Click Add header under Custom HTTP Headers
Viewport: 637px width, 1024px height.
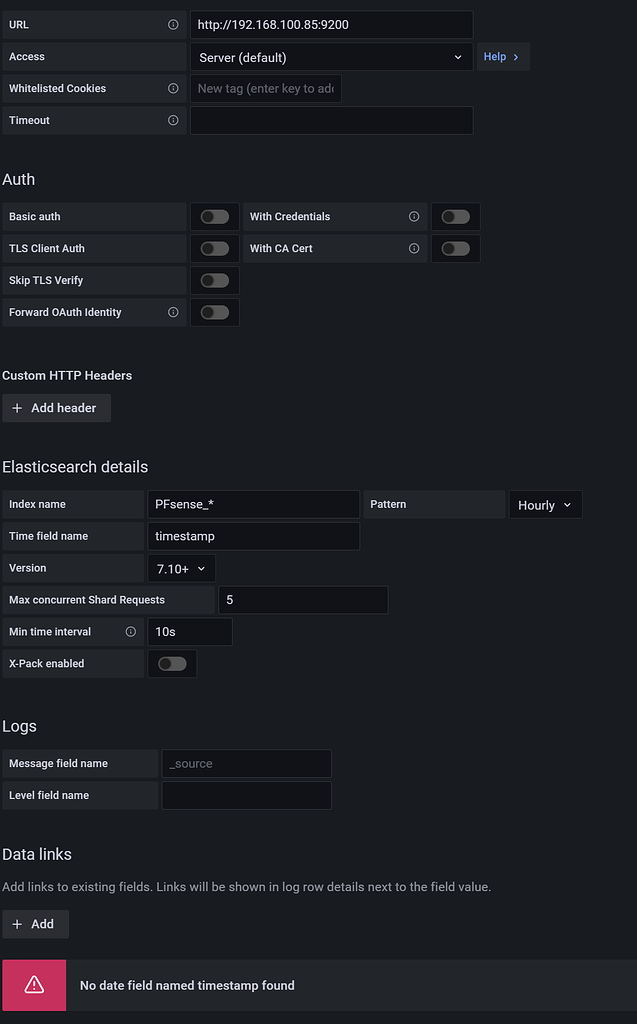coord(56,407)
